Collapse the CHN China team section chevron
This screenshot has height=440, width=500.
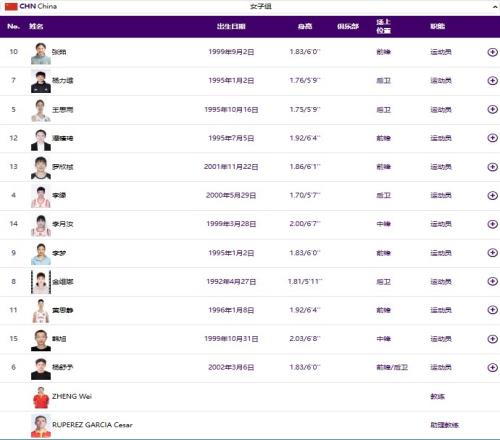coord(495,7)
